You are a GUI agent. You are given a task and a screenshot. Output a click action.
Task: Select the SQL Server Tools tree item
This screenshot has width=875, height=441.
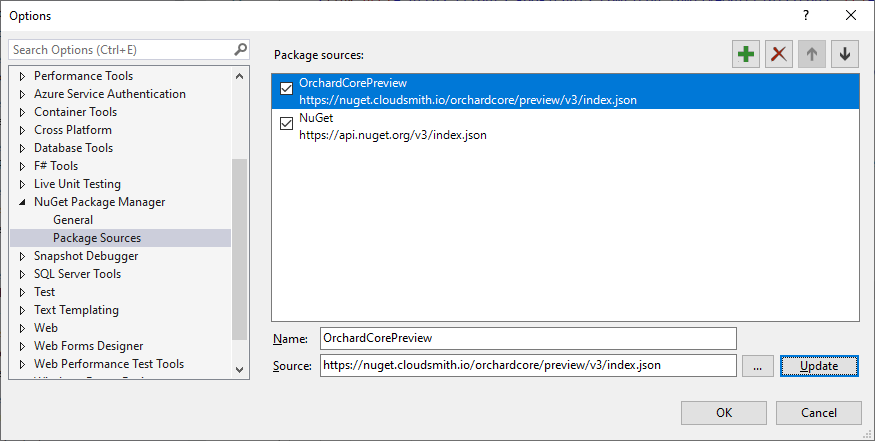[78, 274]
